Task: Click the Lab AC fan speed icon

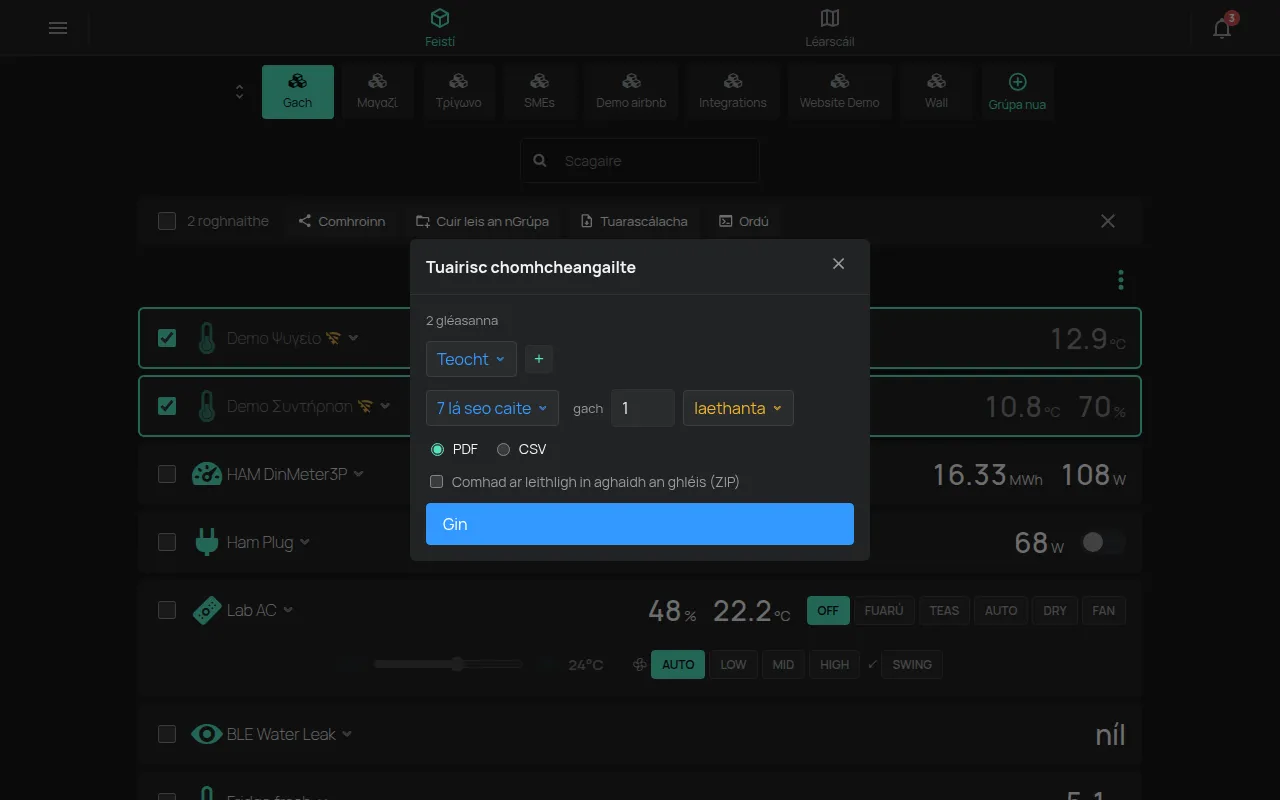Action: (x=640, y=664)
